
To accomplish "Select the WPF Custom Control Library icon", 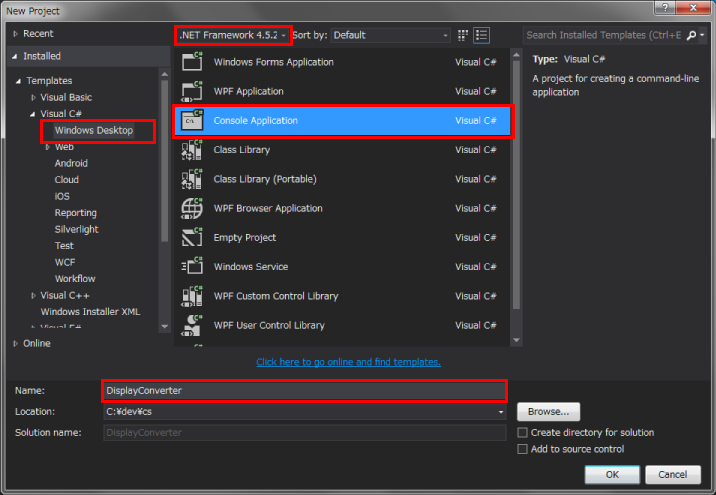I will 192,296.
